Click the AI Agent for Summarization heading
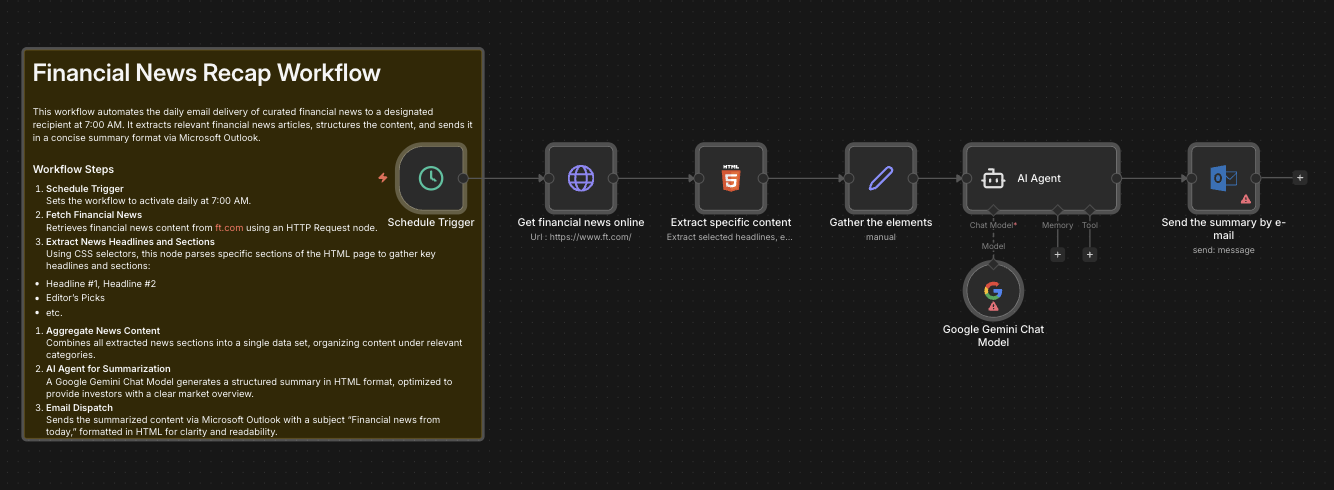The width and height of the screenshot is (1334, 490). point(108,369)
